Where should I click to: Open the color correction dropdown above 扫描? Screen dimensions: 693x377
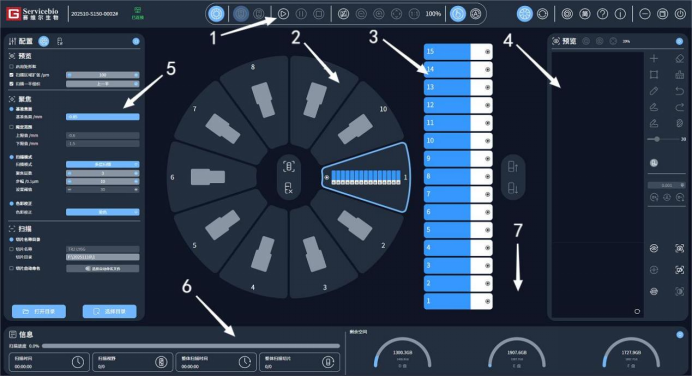pyautogui.click(x=103, y=212)
